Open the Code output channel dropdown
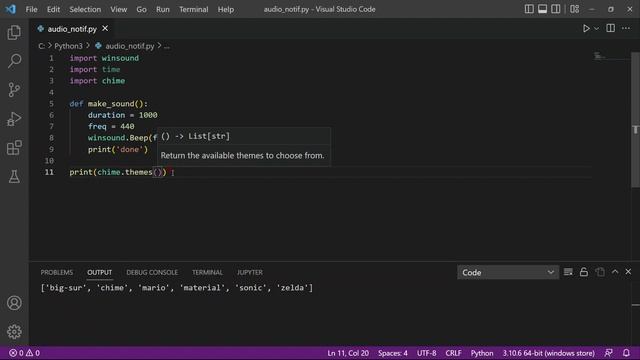Image resolution: width=640 pixels, height=360 pixels. [507, 272]
